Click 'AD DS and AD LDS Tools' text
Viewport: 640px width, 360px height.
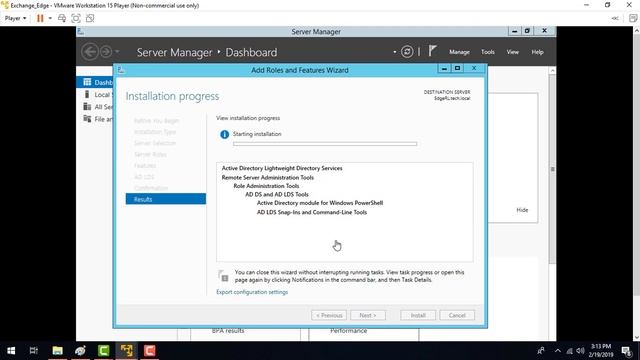277,194
